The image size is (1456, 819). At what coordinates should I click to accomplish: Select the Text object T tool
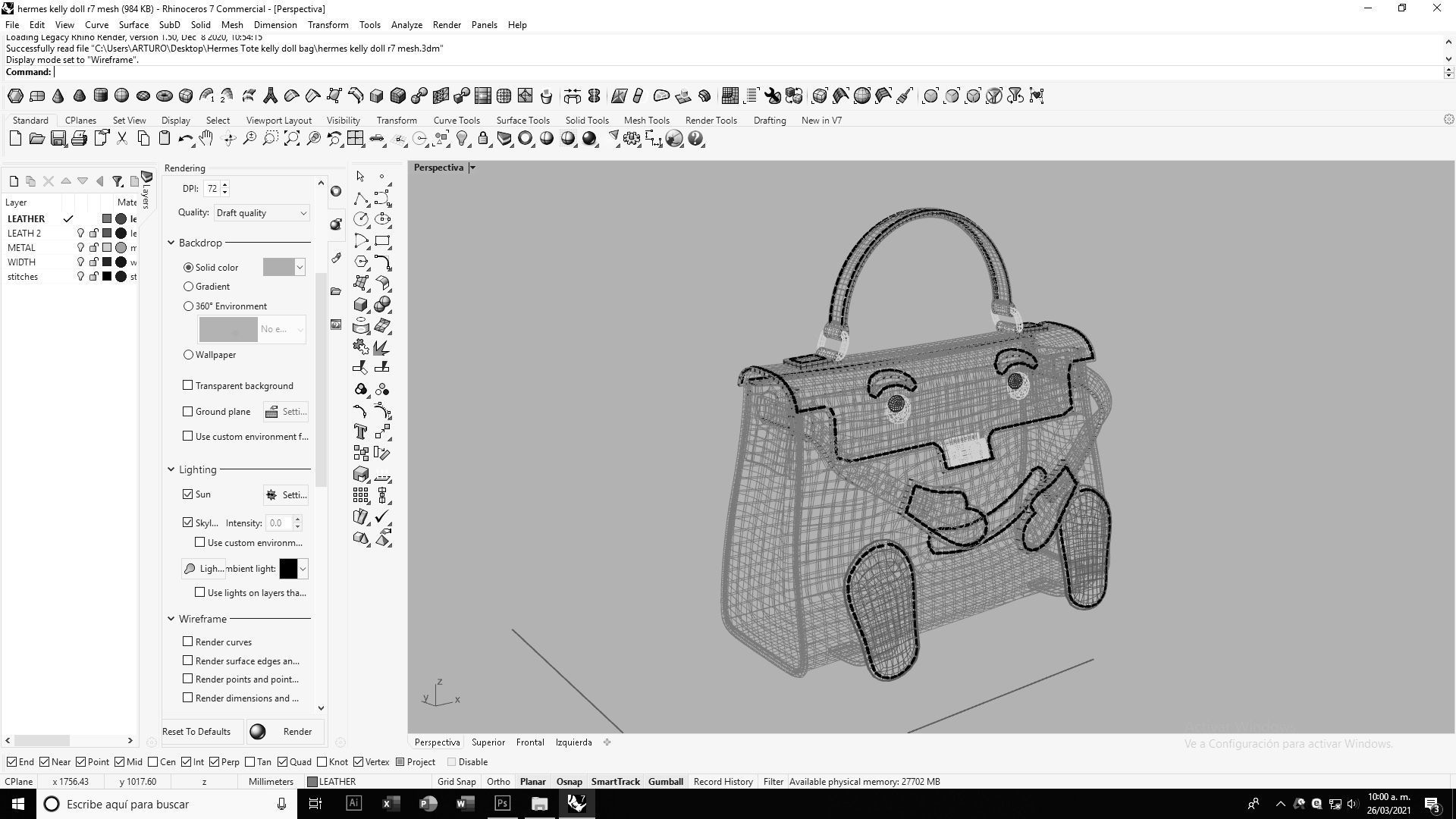click(x=361, y=432)
